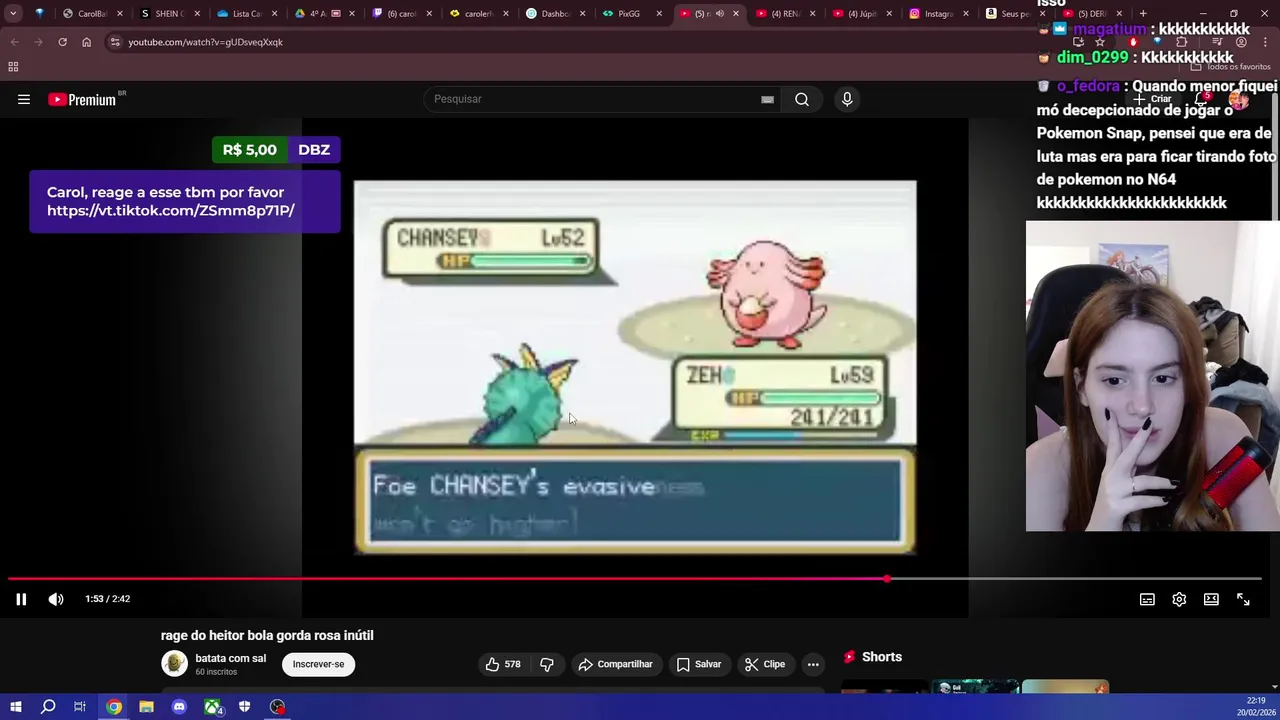Open the browser home page

(x=86, y=42)
